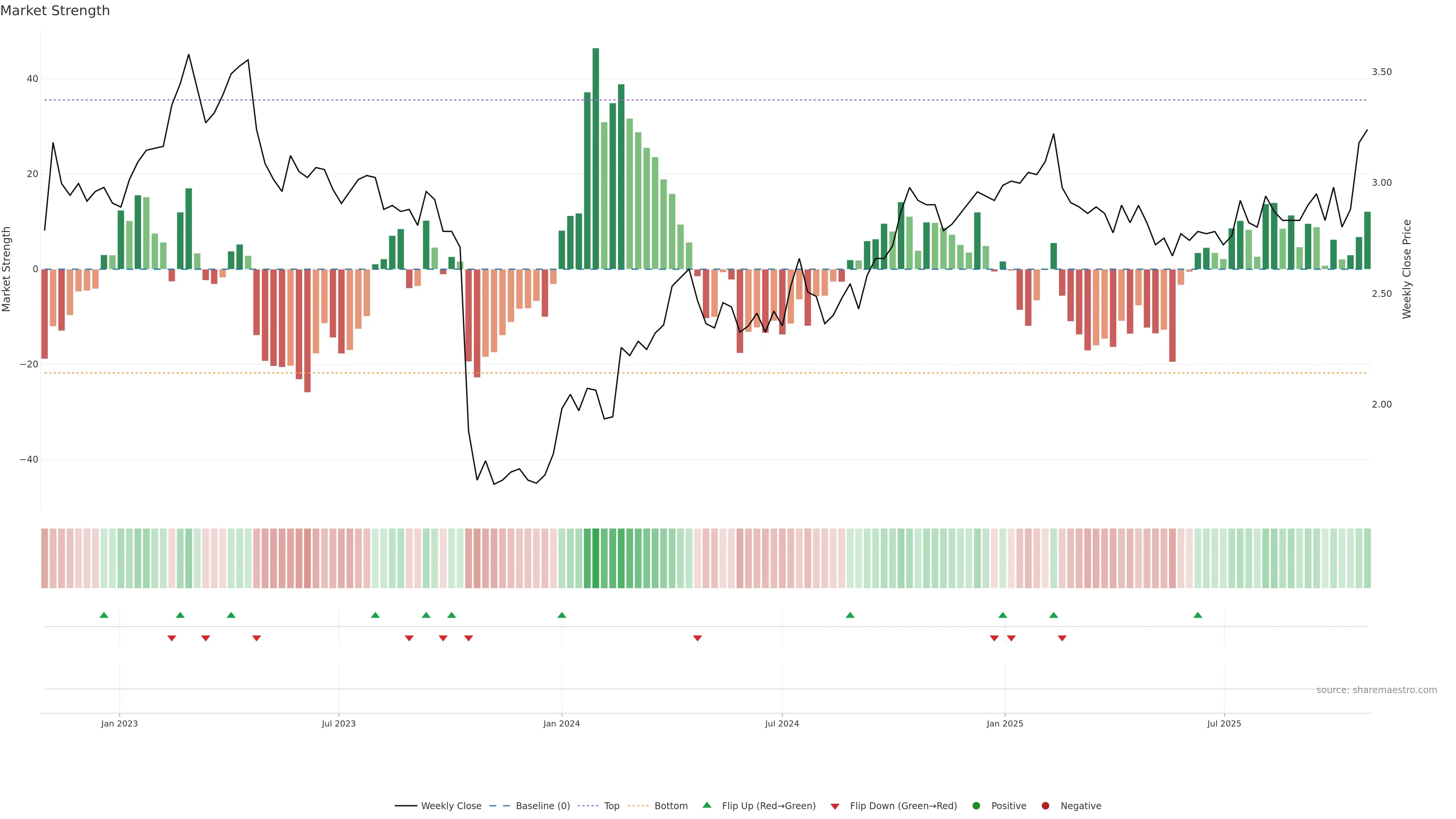Click the first red flip-down triangle marker
1456x819 pixels.
(172, 638)
